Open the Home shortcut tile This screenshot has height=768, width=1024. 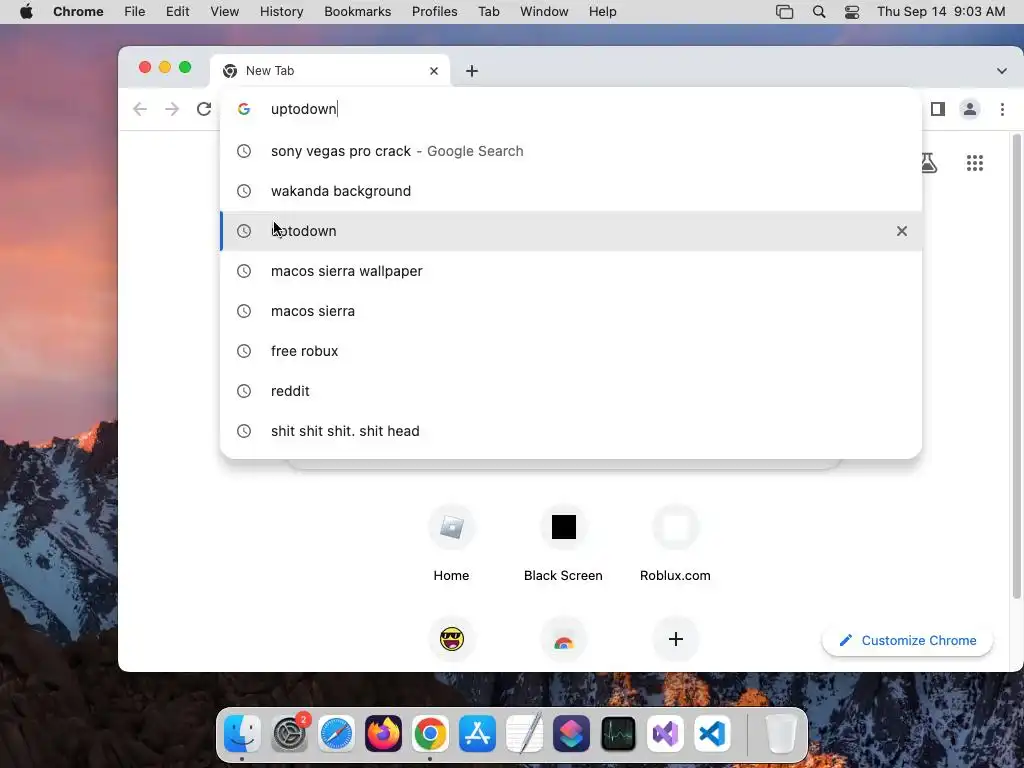[x=451, y=543]
